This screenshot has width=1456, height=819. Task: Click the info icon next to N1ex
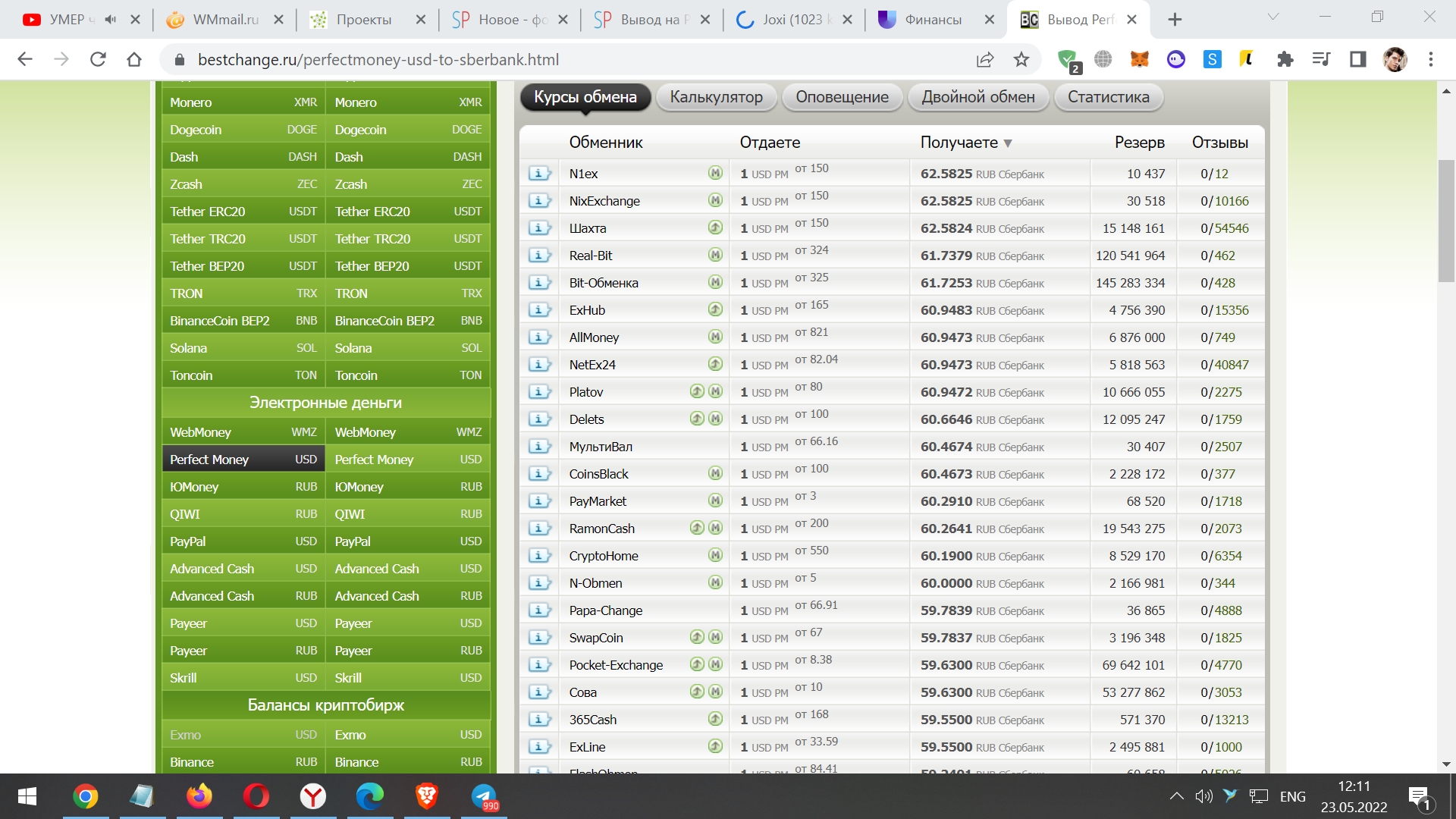[x=539, y=174]
